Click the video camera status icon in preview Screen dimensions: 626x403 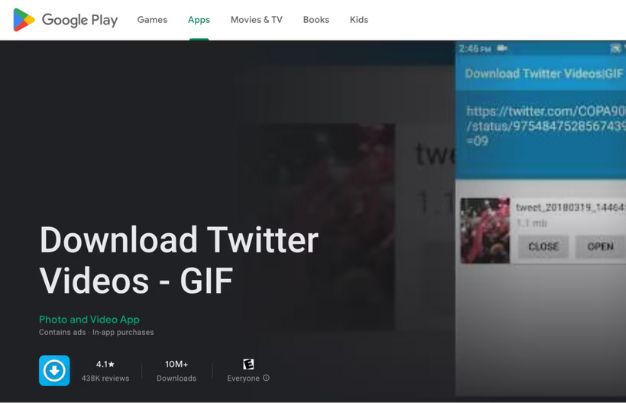[x=502, y=48]
